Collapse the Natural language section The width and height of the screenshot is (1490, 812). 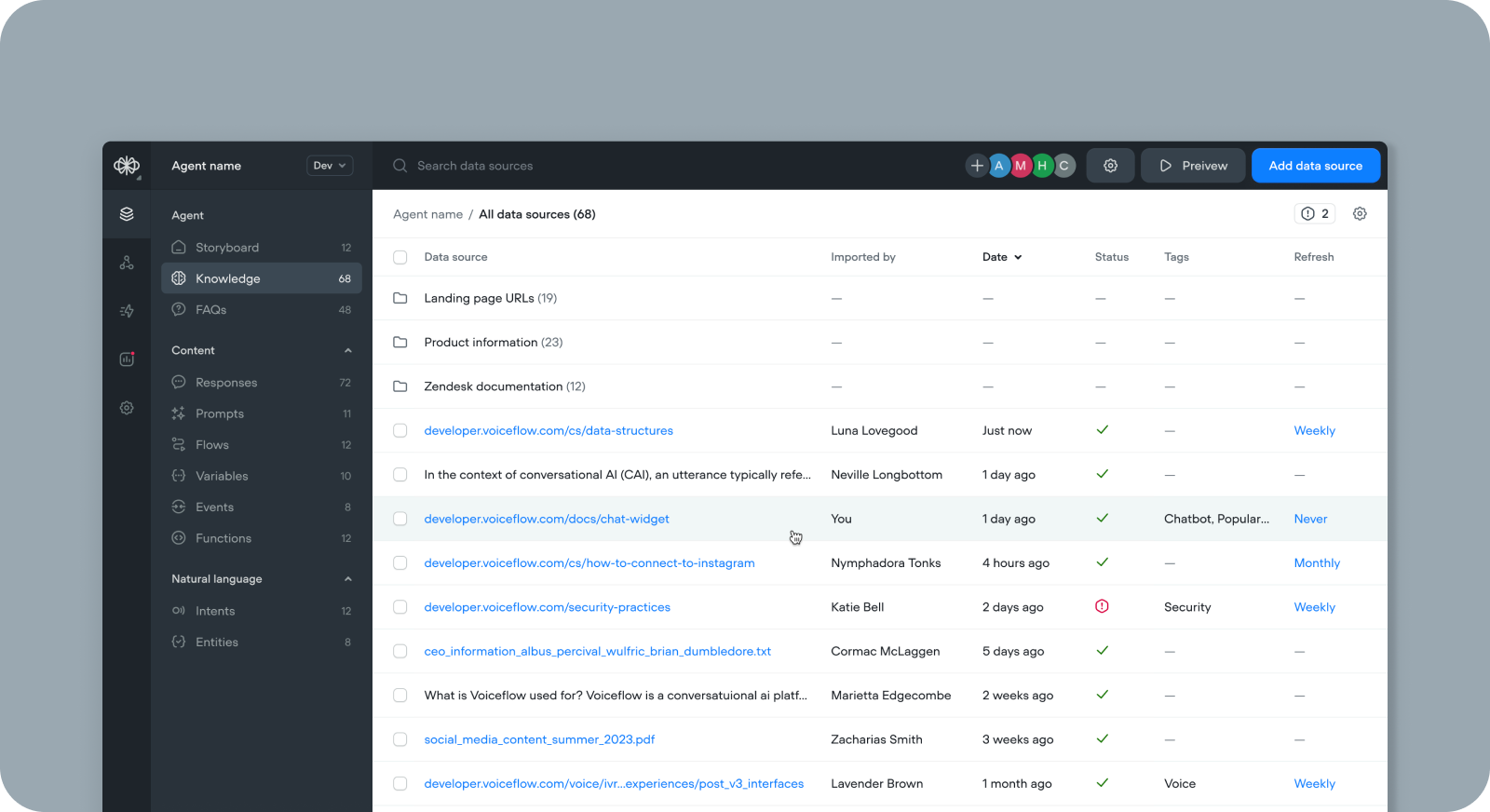click(348, 579)
